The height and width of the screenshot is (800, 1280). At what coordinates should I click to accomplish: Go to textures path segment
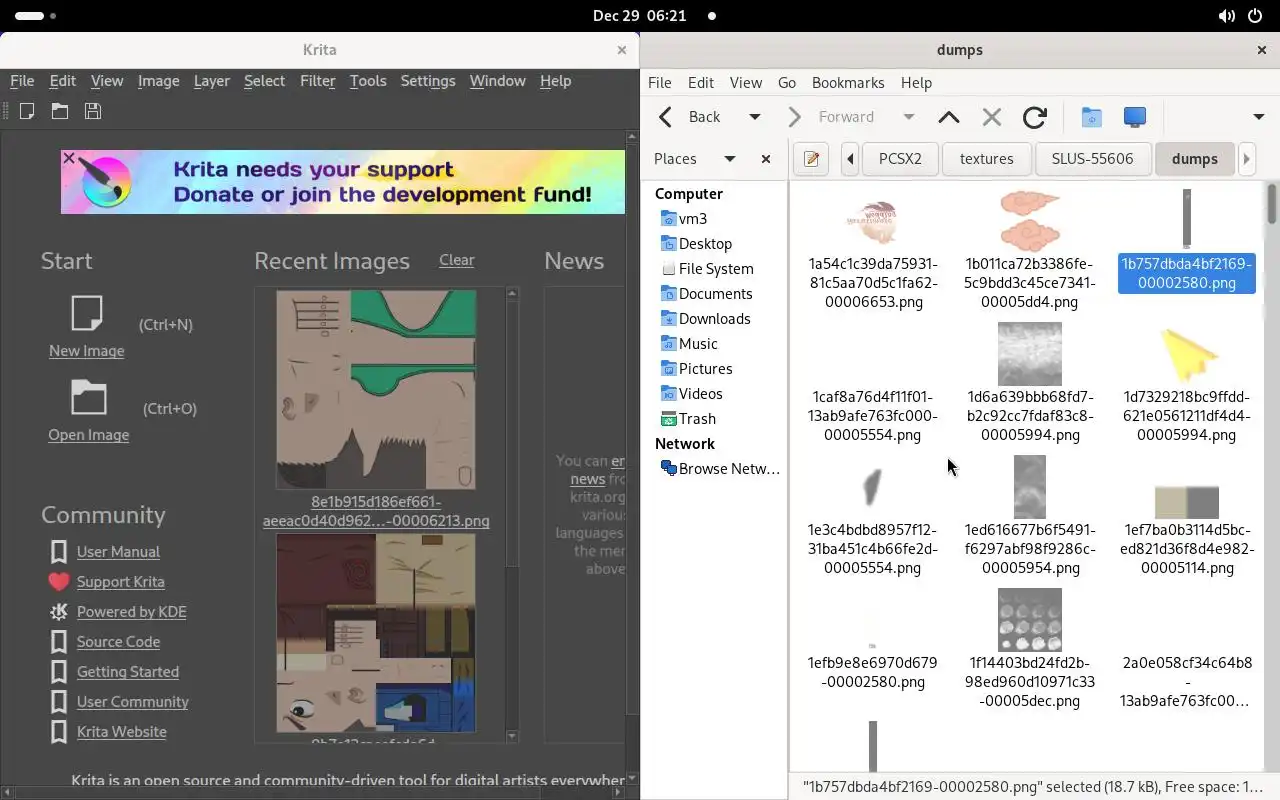[986, 159]
